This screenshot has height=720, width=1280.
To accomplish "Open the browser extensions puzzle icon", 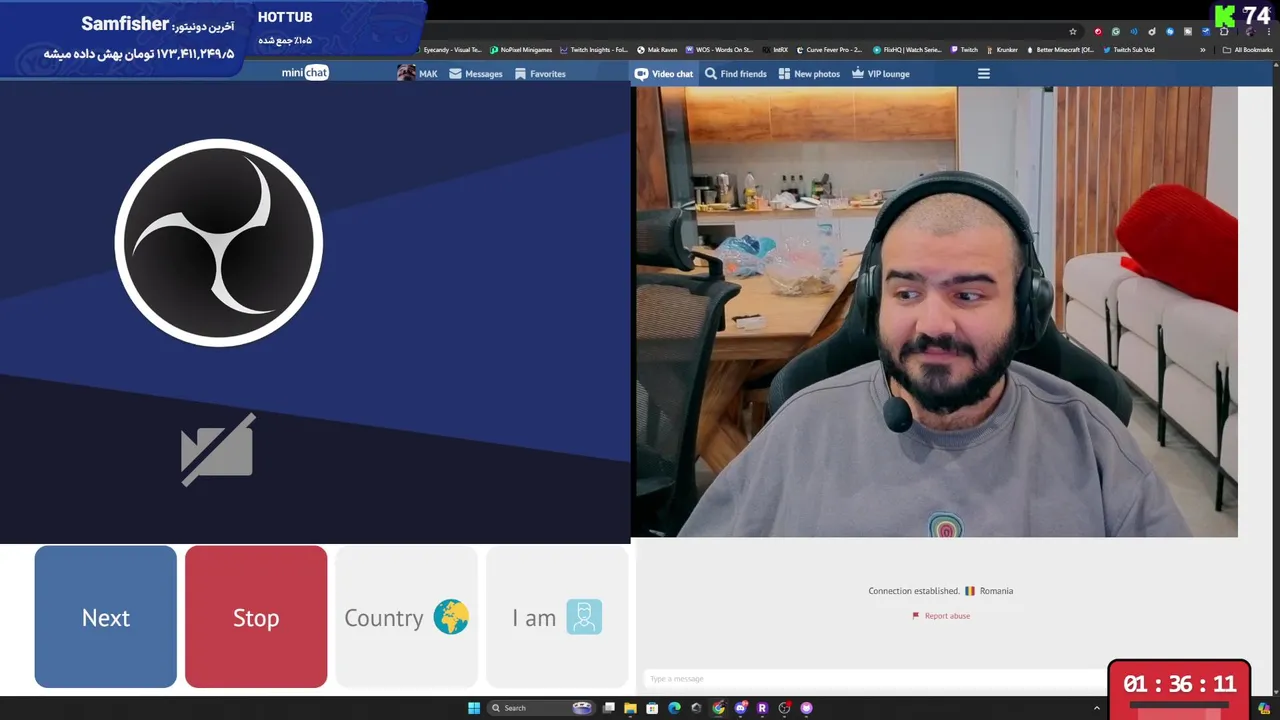I will (x=1224, y=32).
